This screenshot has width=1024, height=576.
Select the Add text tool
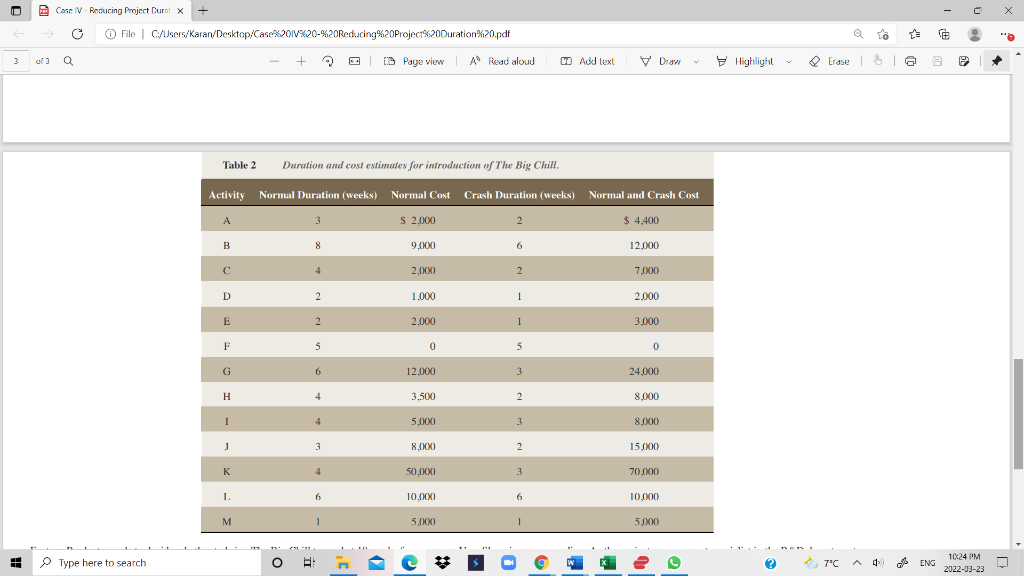(x=587, y=61)
